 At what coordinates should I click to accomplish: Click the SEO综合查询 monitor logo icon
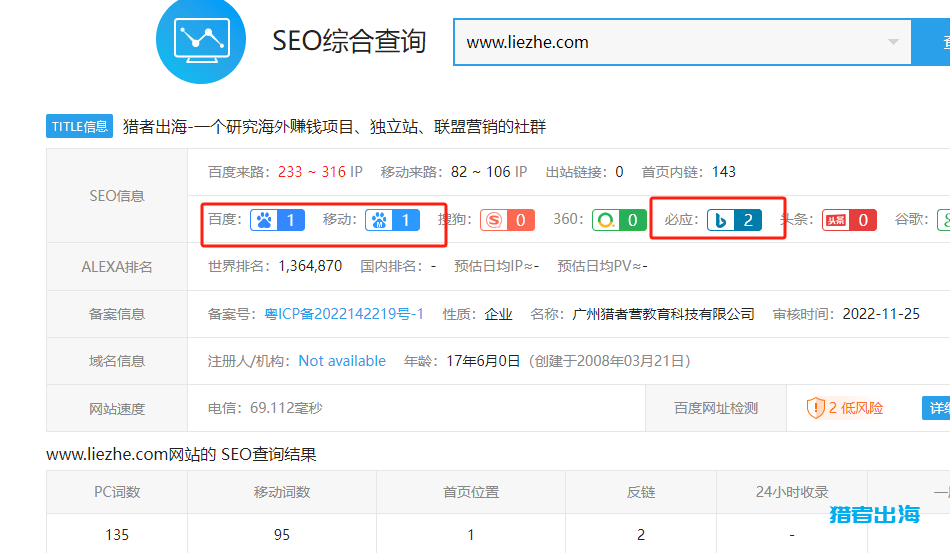pos(201,40)
